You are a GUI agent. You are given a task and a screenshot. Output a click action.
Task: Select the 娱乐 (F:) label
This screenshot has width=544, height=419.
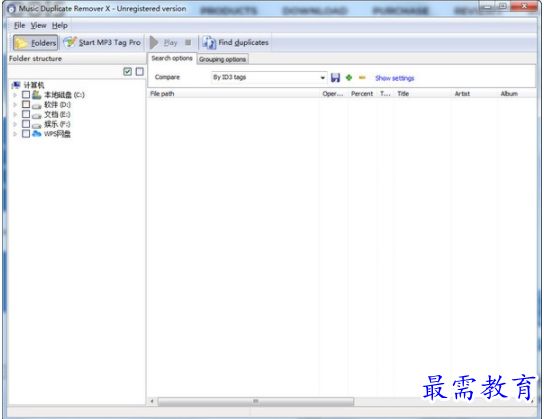click(x=57, y=124)
